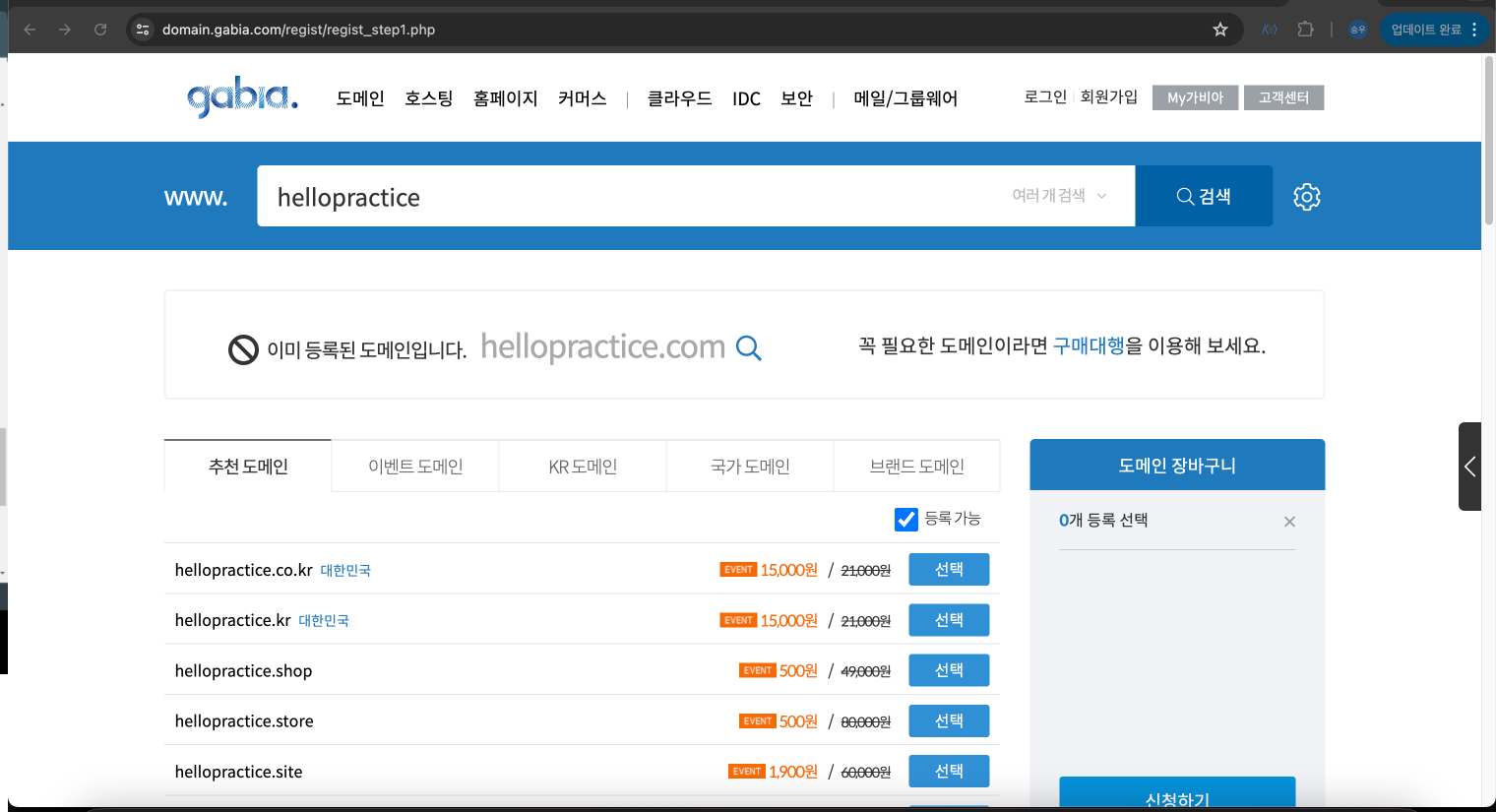The width and height of the screenshot is (1496, 812).
Task: Click the 구매대행 link
Action: [1089, 345]
